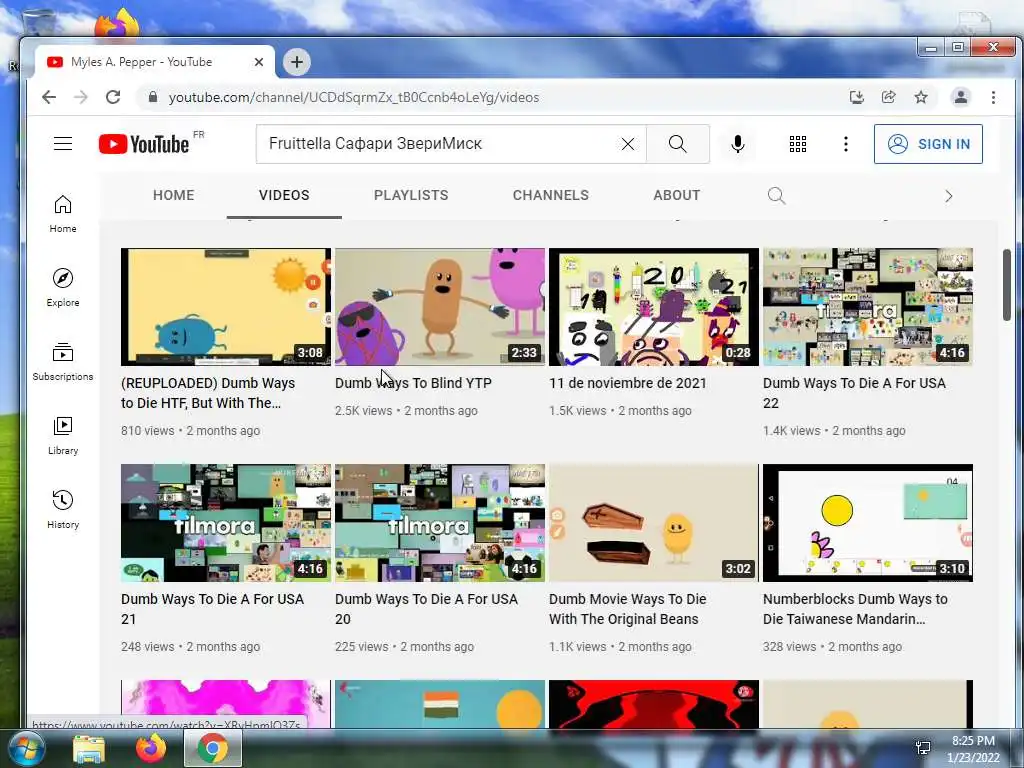Click the page vertical scrollbar

click(x=1007, y=284)
